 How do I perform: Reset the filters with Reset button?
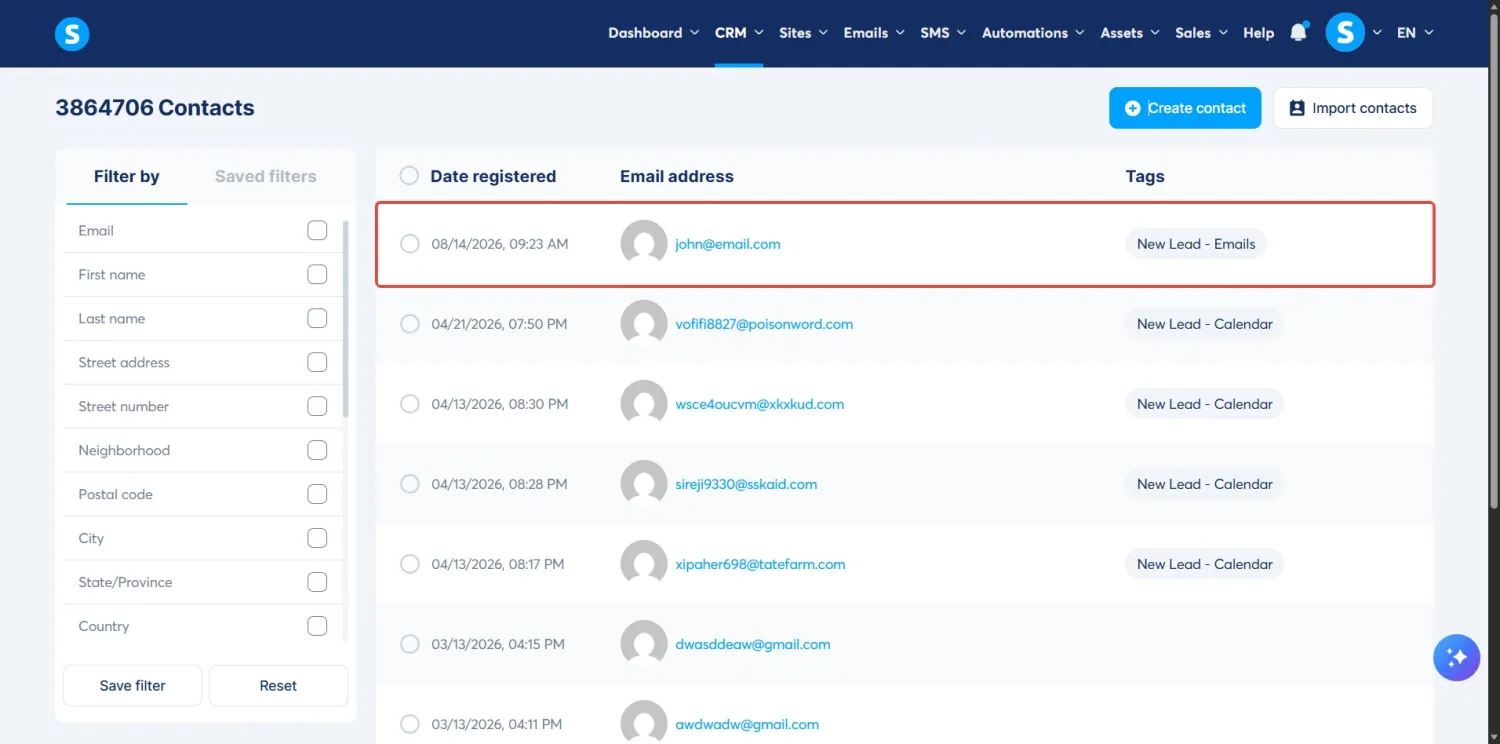pos(278,686)
